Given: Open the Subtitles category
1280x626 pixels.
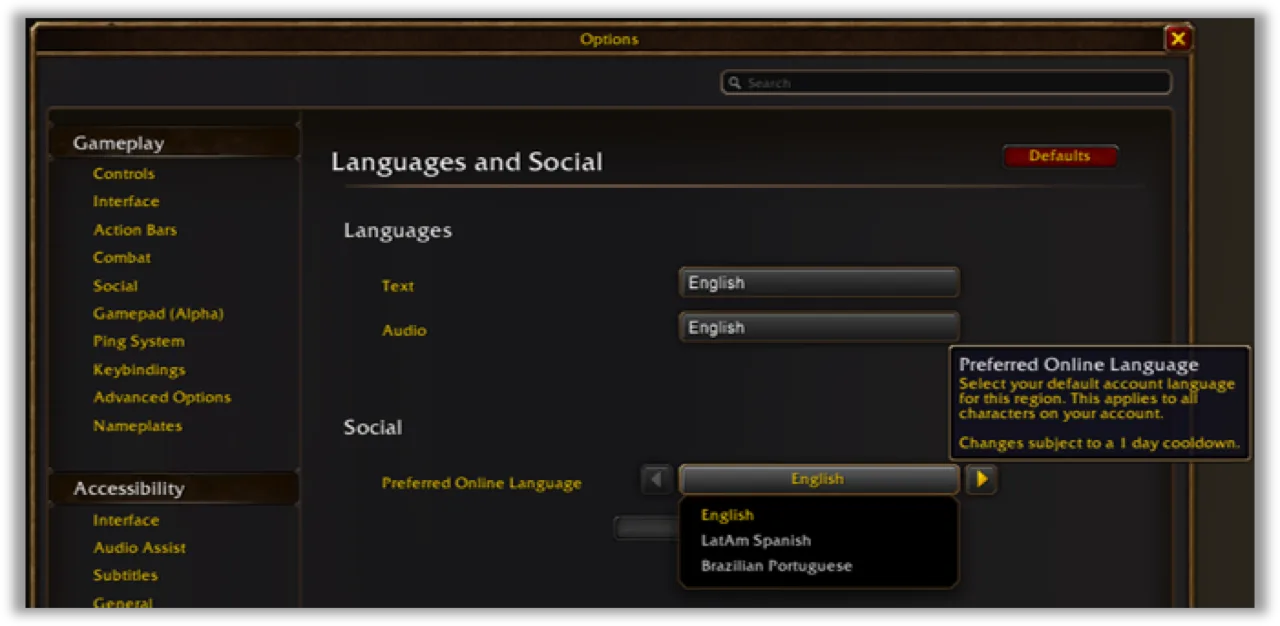Looking at the screenshot, I should pyautogui.click(x=125, y=576).
